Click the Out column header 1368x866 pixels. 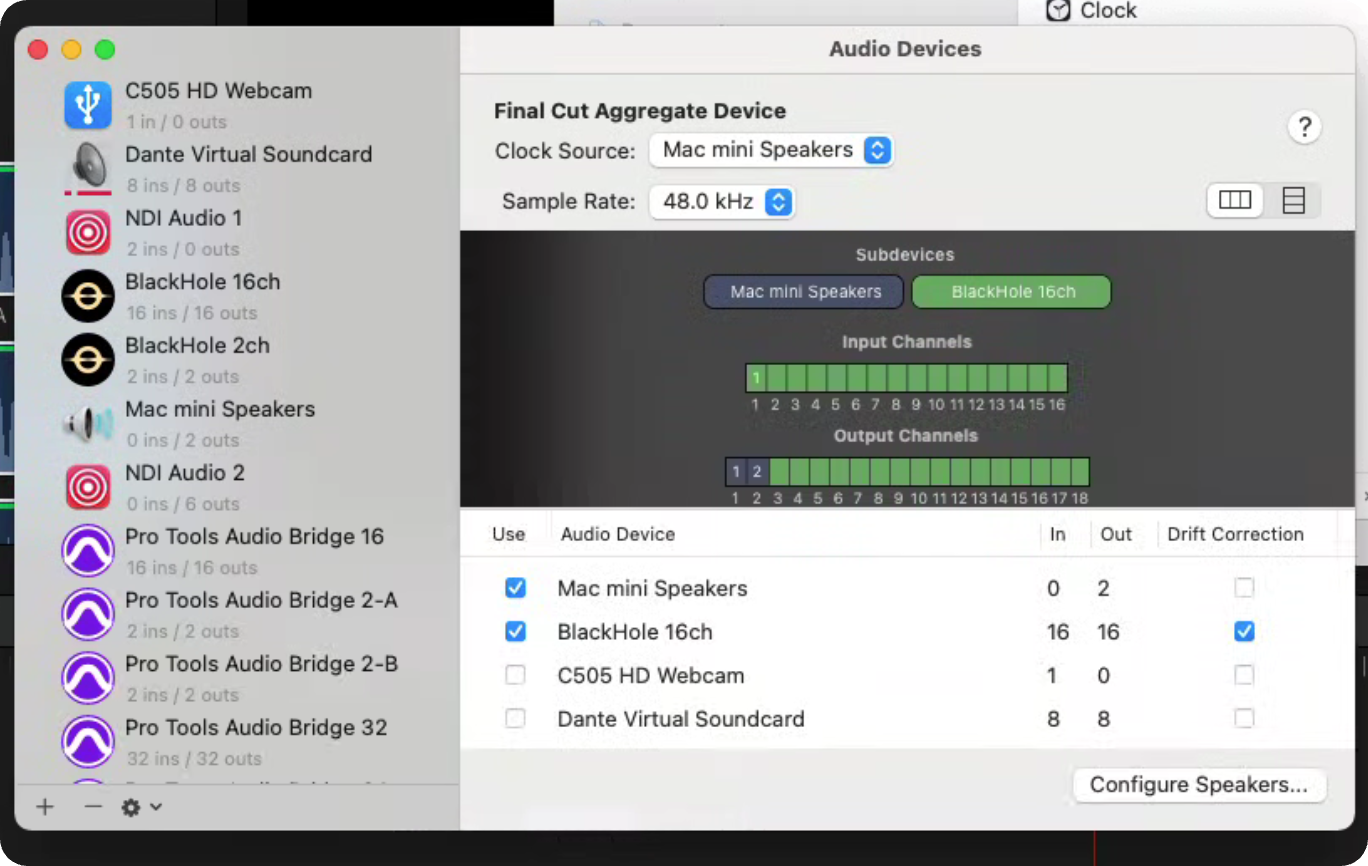pyautogui.click(x=1116, y=534)
